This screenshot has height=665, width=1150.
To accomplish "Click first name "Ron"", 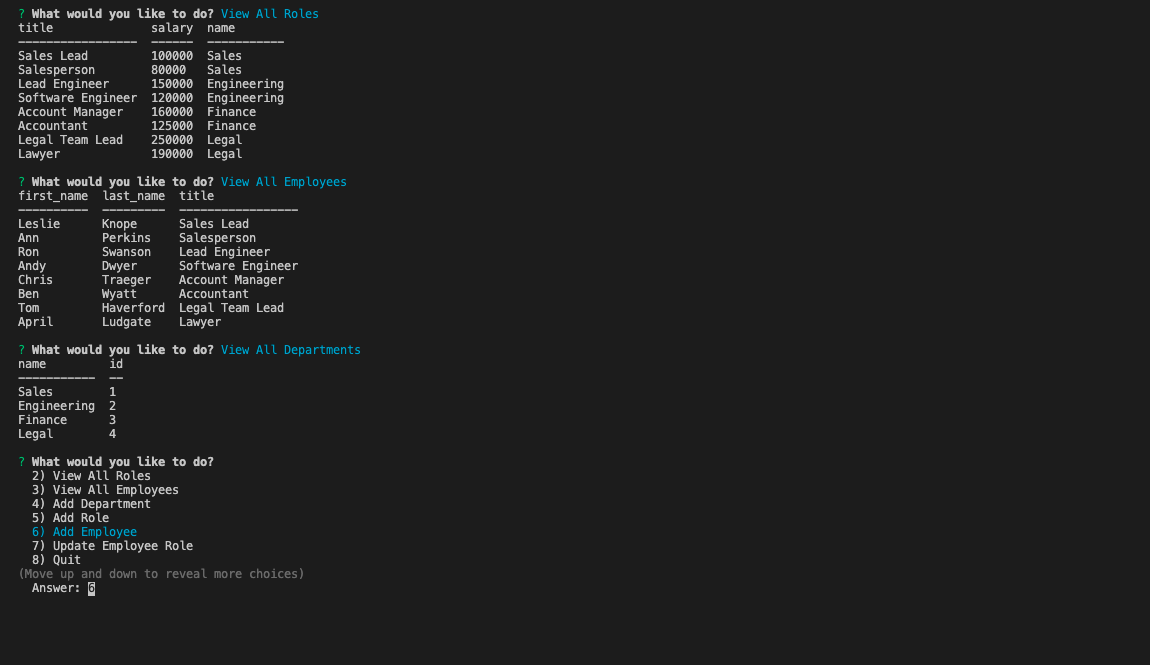I will pyautogui.click(x=29, y=251).
